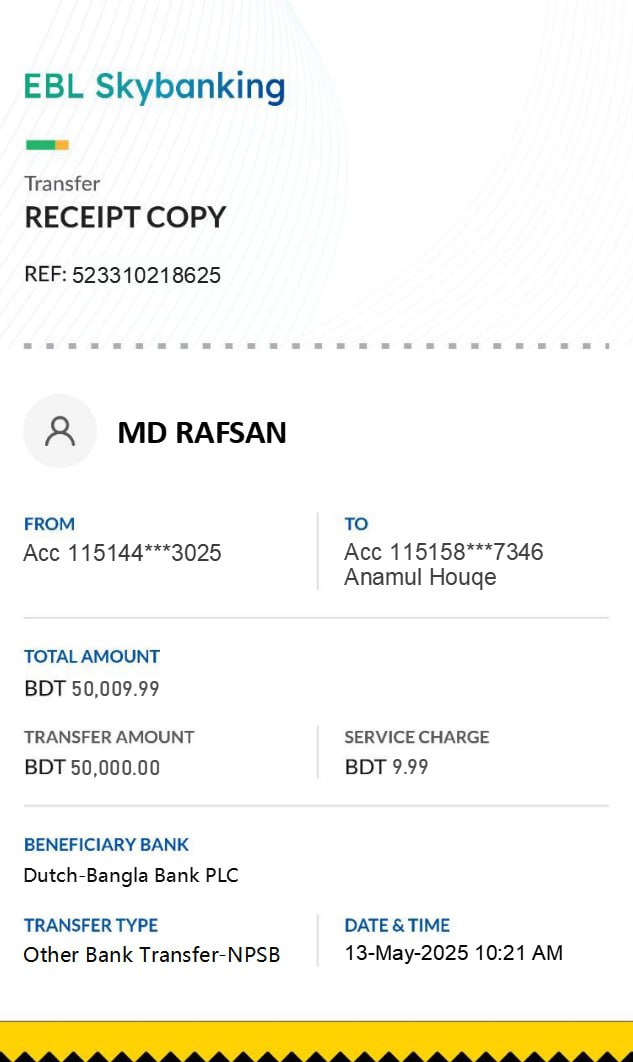Viewport: 633px width, 1062px height.
Task: Tap Dutch-Bangla Bank PLC
Action: click(131, 876)
